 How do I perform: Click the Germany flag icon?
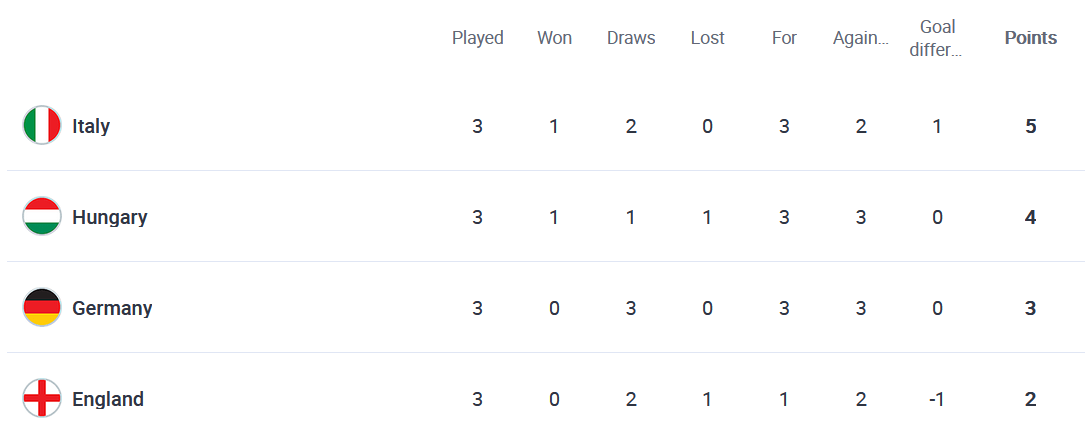42,307
